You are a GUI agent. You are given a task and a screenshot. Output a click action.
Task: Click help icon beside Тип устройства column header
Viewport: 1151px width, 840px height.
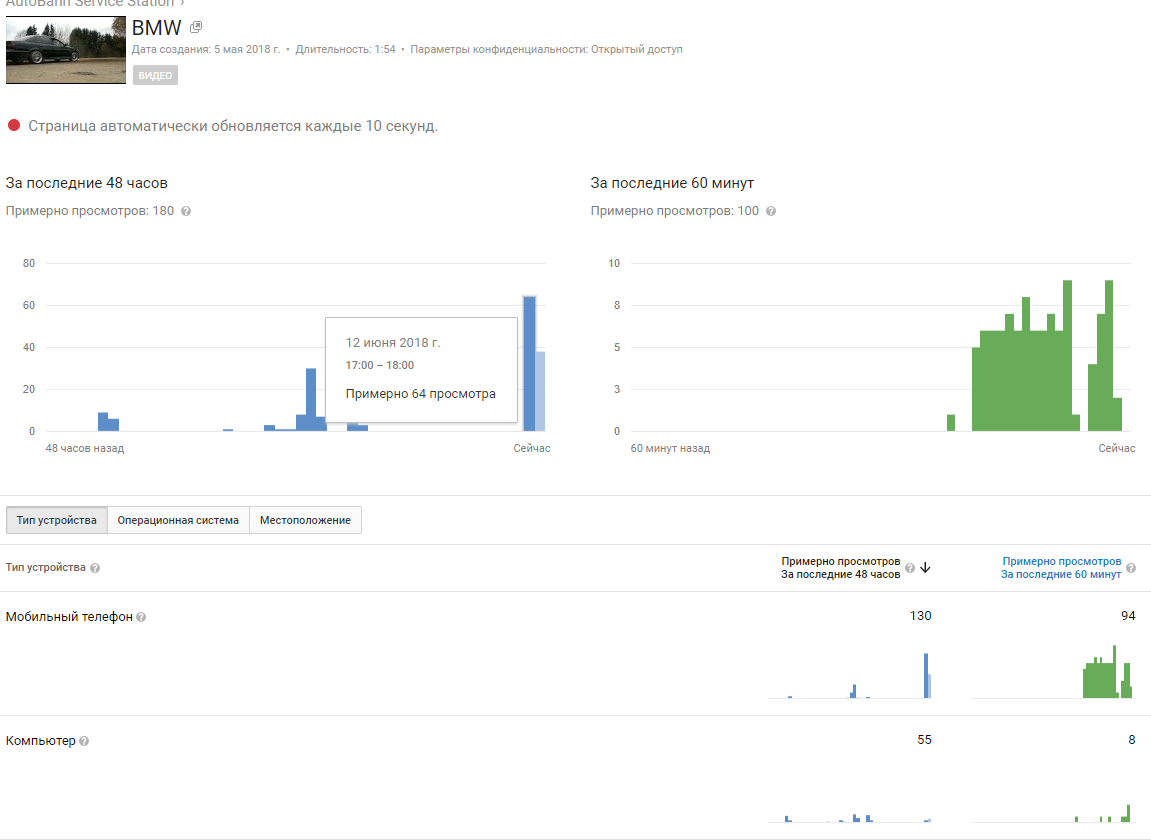click(x=95, y=568)
